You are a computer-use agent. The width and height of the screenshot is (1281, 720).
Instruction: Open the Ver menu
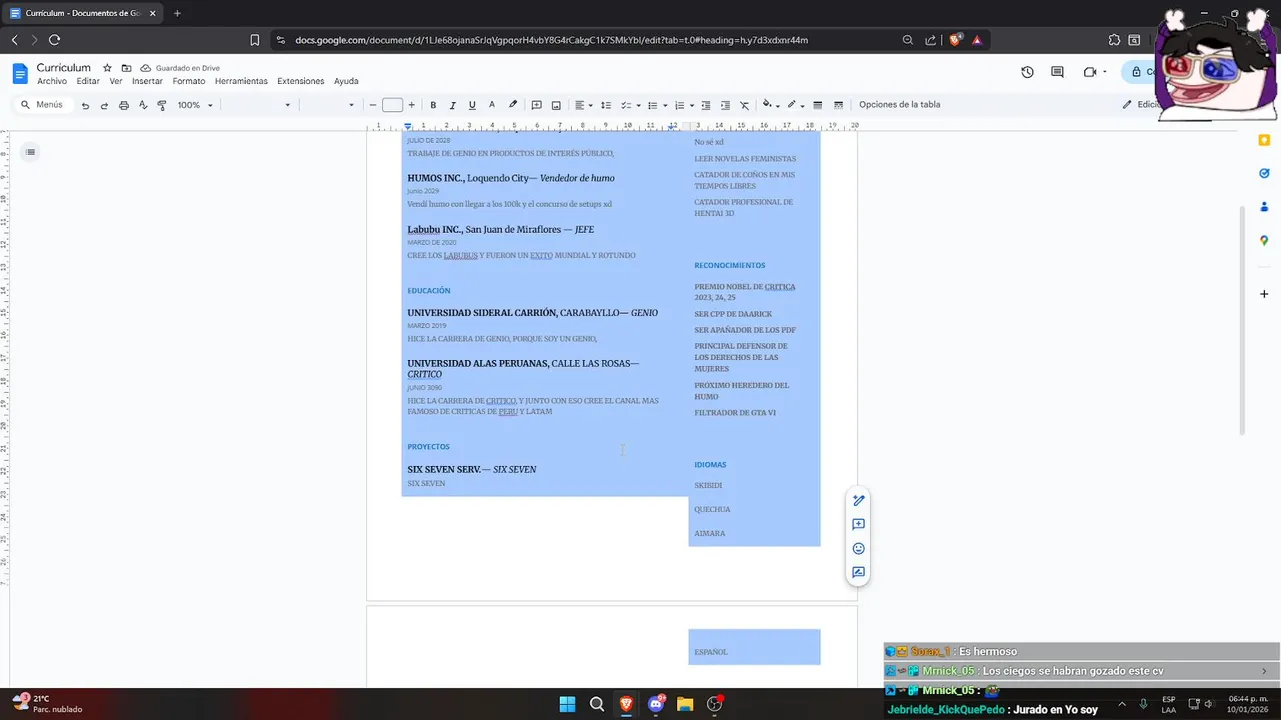[x=116, y=81]
